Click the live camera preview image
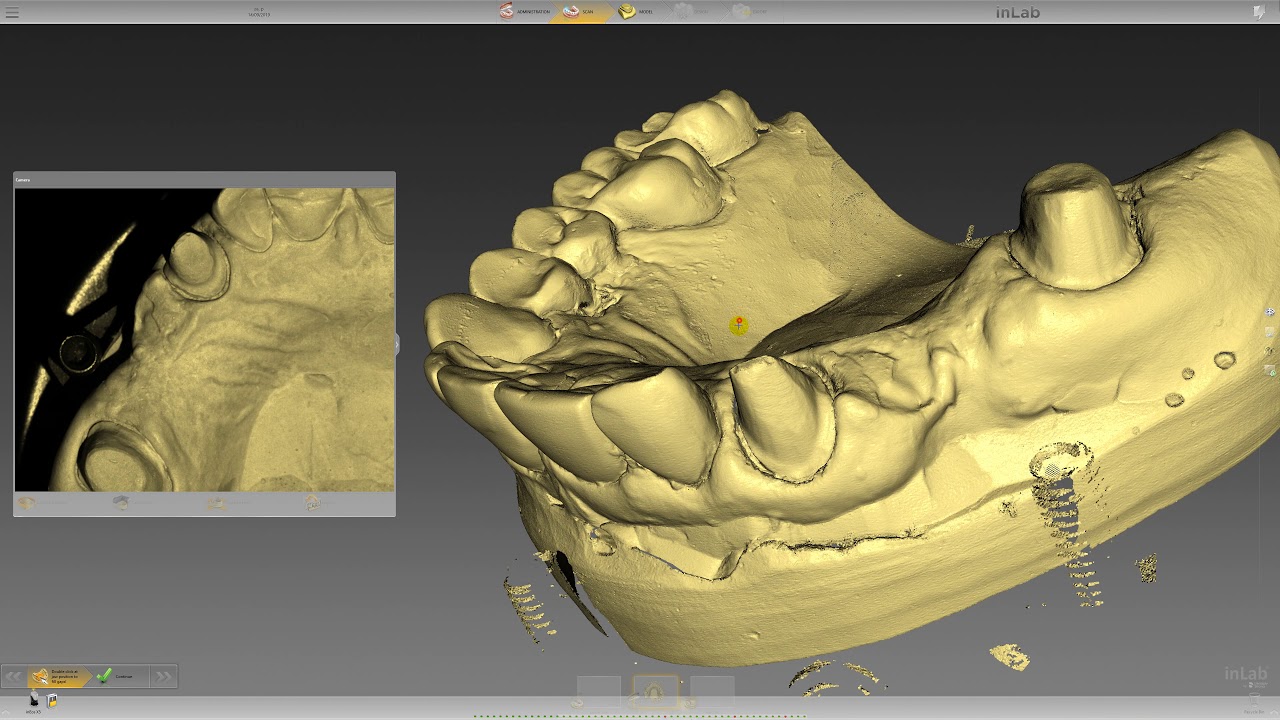This screenshot has width=1280, height=720. [205, 340]
